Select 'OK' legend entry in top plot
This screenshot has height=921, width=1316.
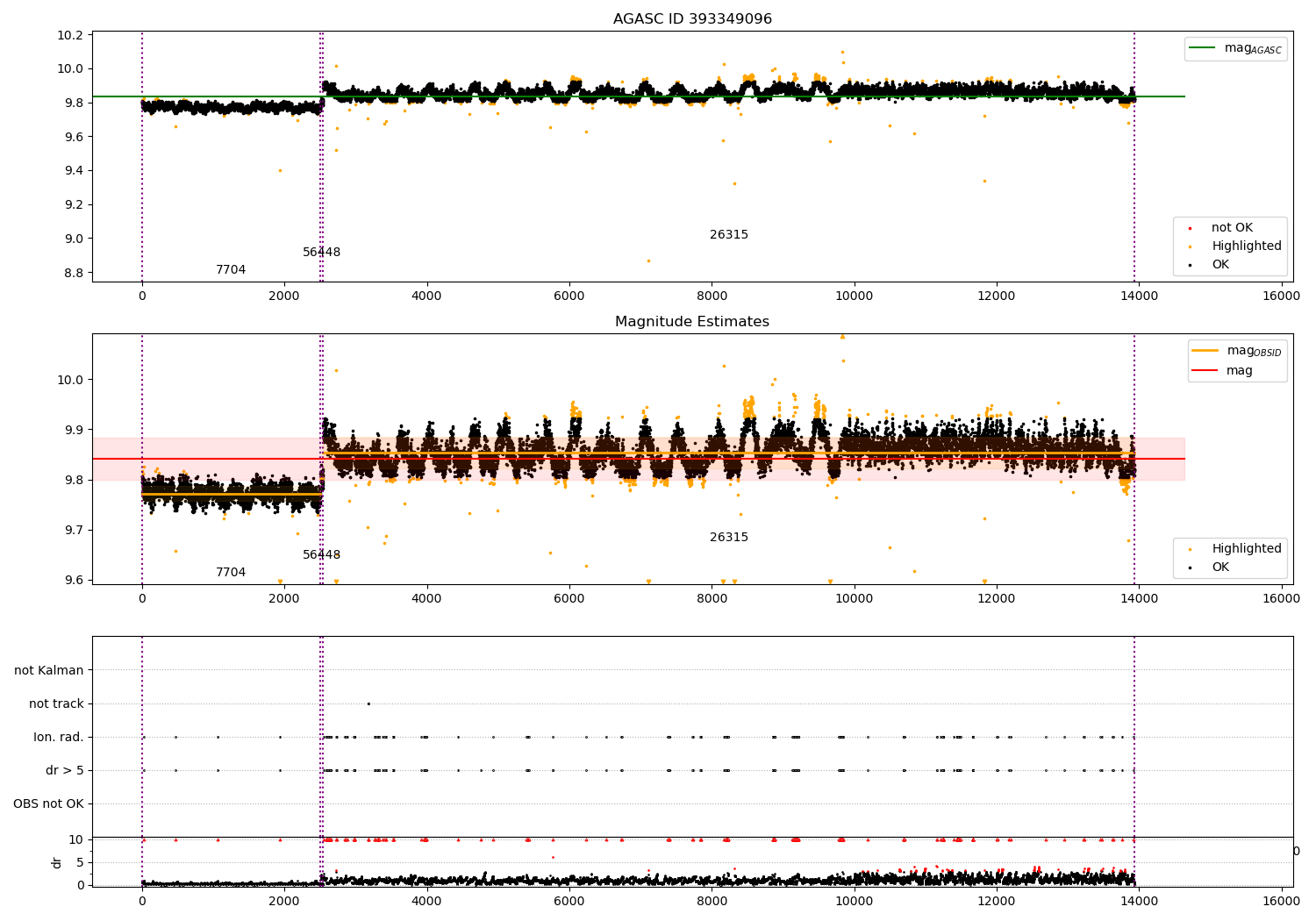[1220, 265]
